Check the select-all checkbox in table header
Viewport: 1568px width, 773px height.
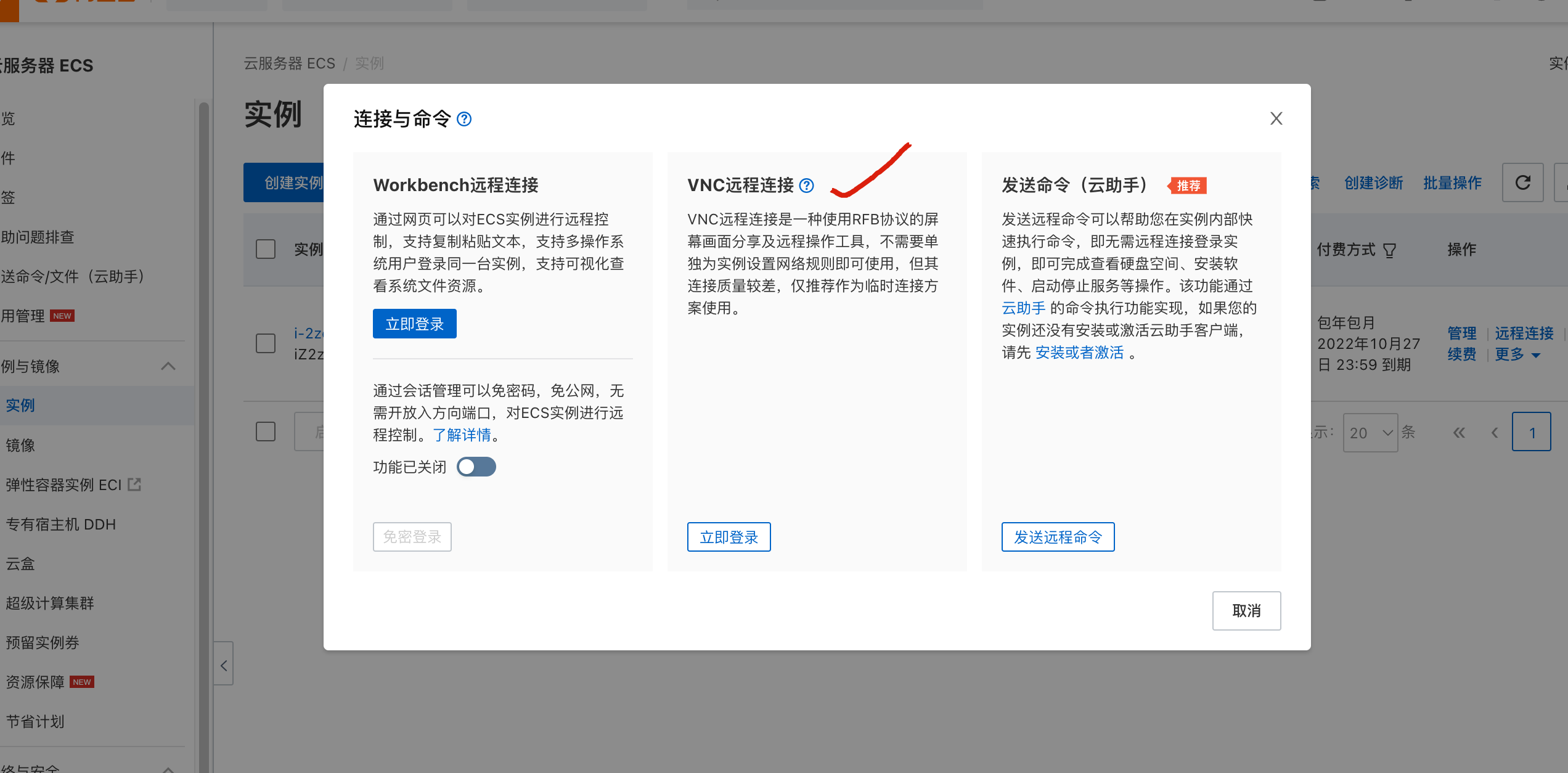pos(266,249)
